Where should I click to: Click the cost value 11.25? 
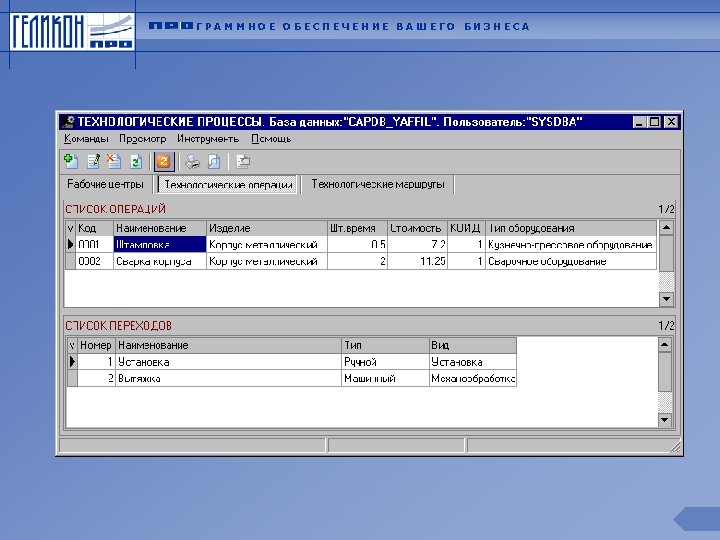(417, 261)
